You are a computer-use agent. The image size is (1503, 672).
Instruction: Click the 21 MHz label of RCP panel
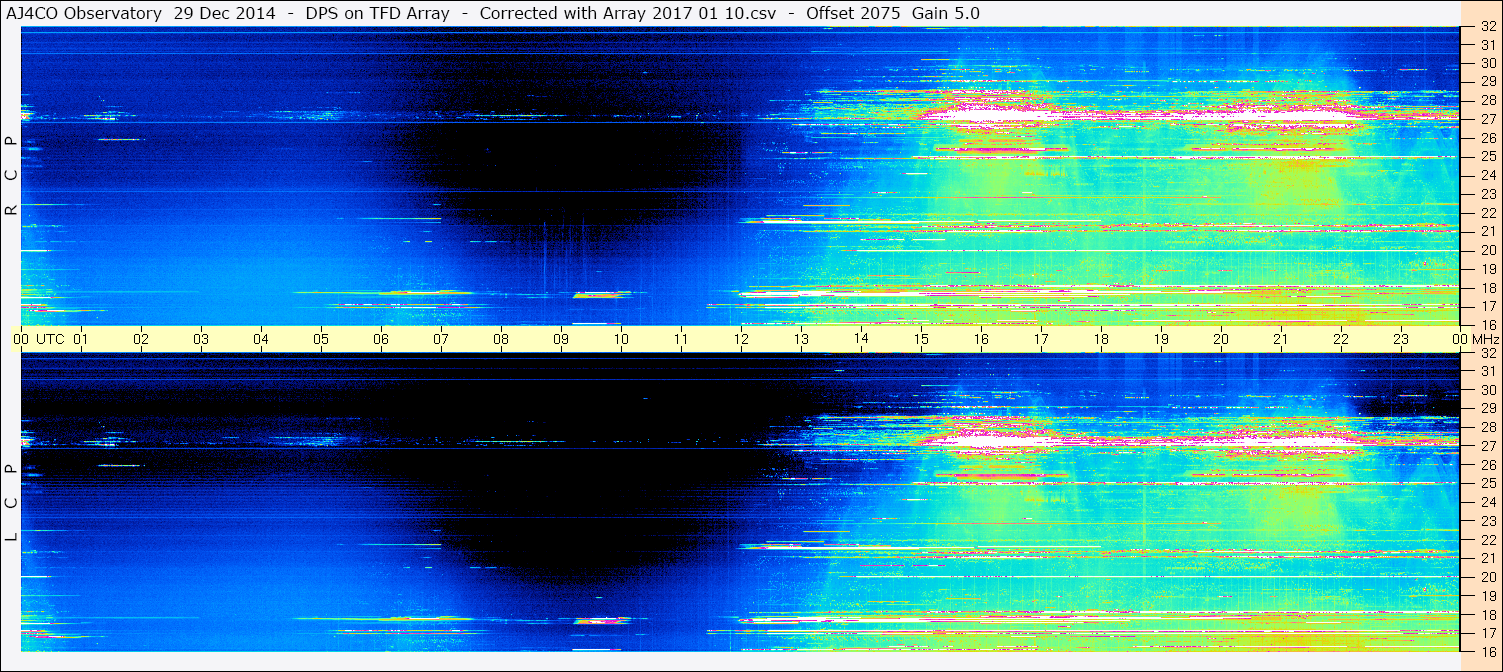point(1487,231)
